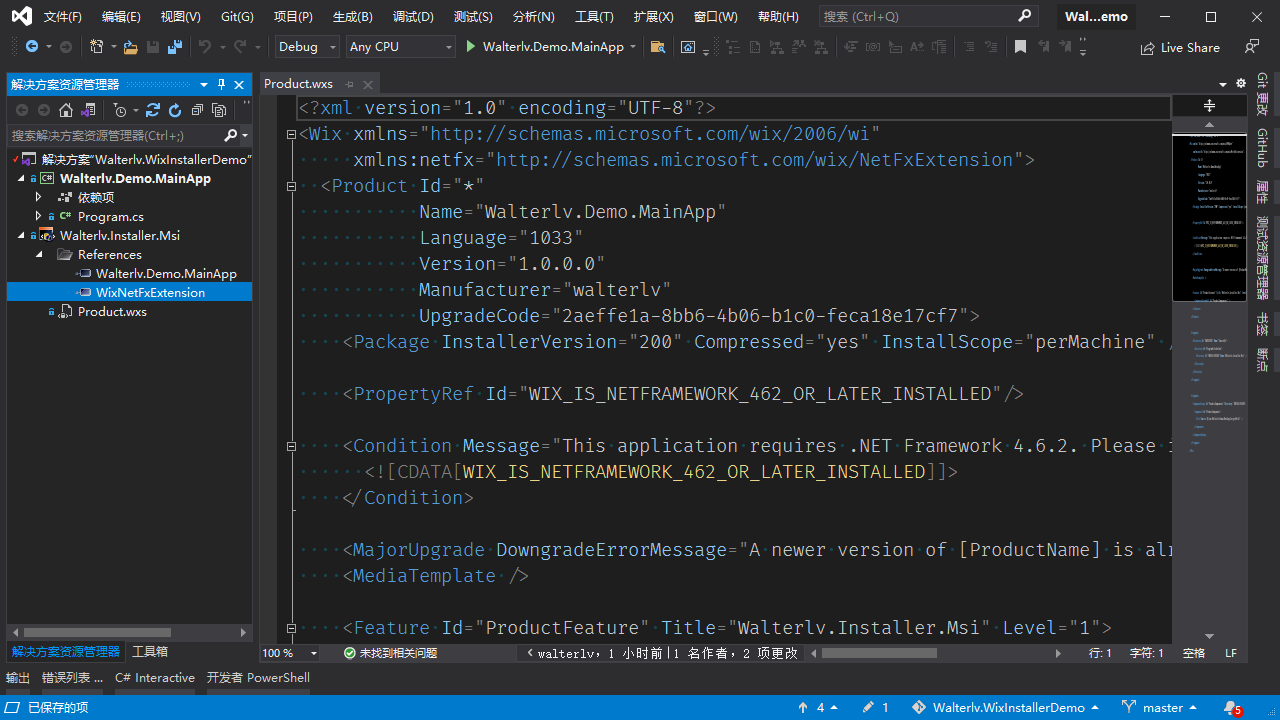The image size is (1280, 720).
Task: Open the 生成(B) menu
Action: coord(352,17)
